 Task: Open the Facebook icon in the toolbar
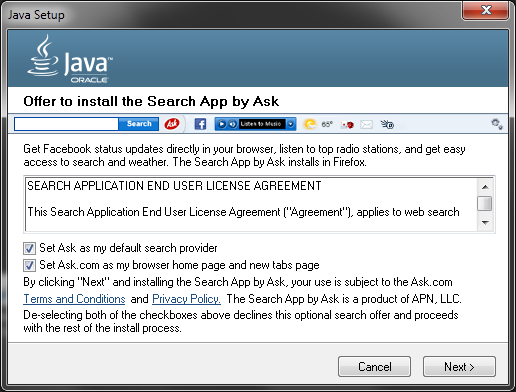point(200,124)
